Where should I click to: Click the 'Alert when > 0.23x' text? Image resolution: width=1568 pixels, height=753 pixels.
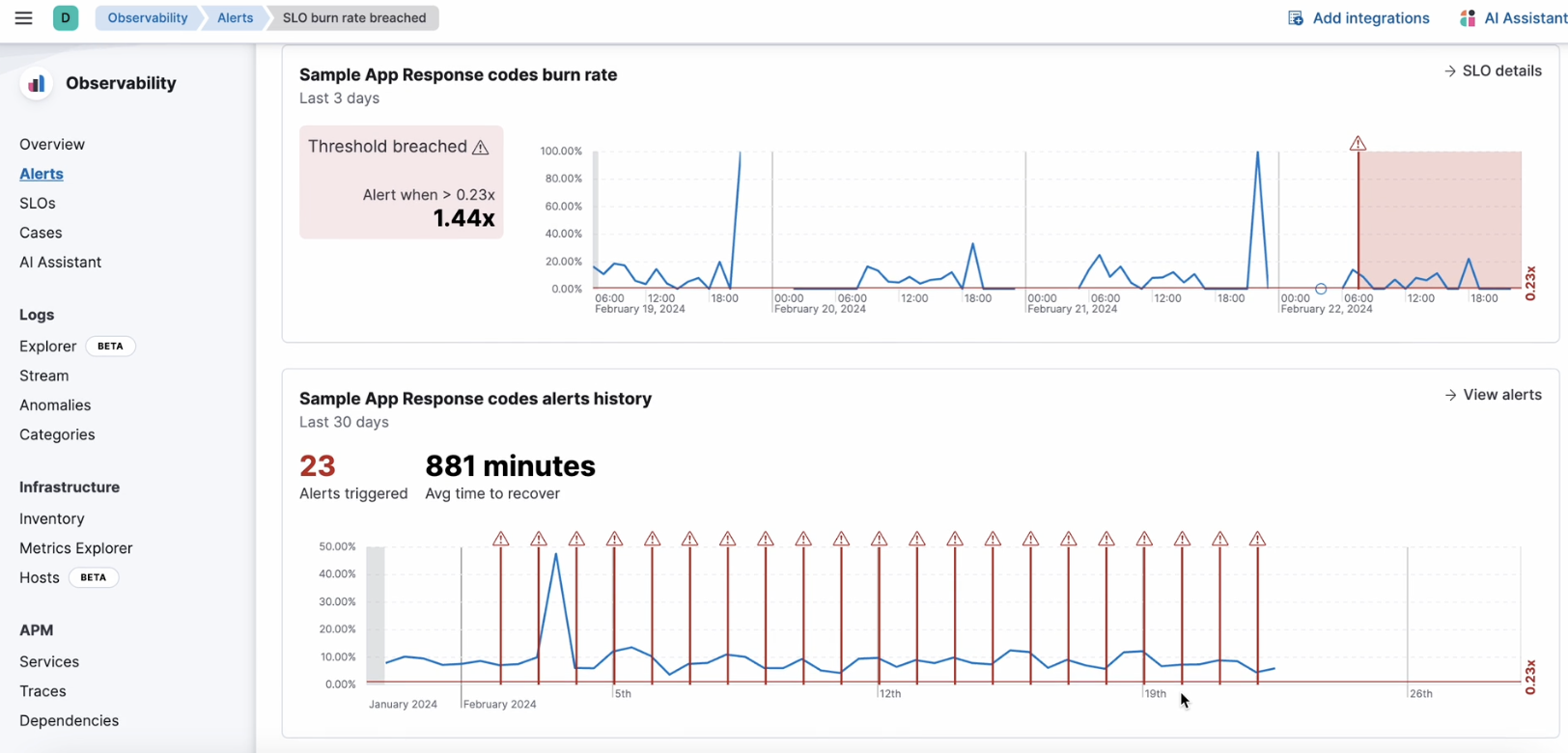tap(429, 195)
